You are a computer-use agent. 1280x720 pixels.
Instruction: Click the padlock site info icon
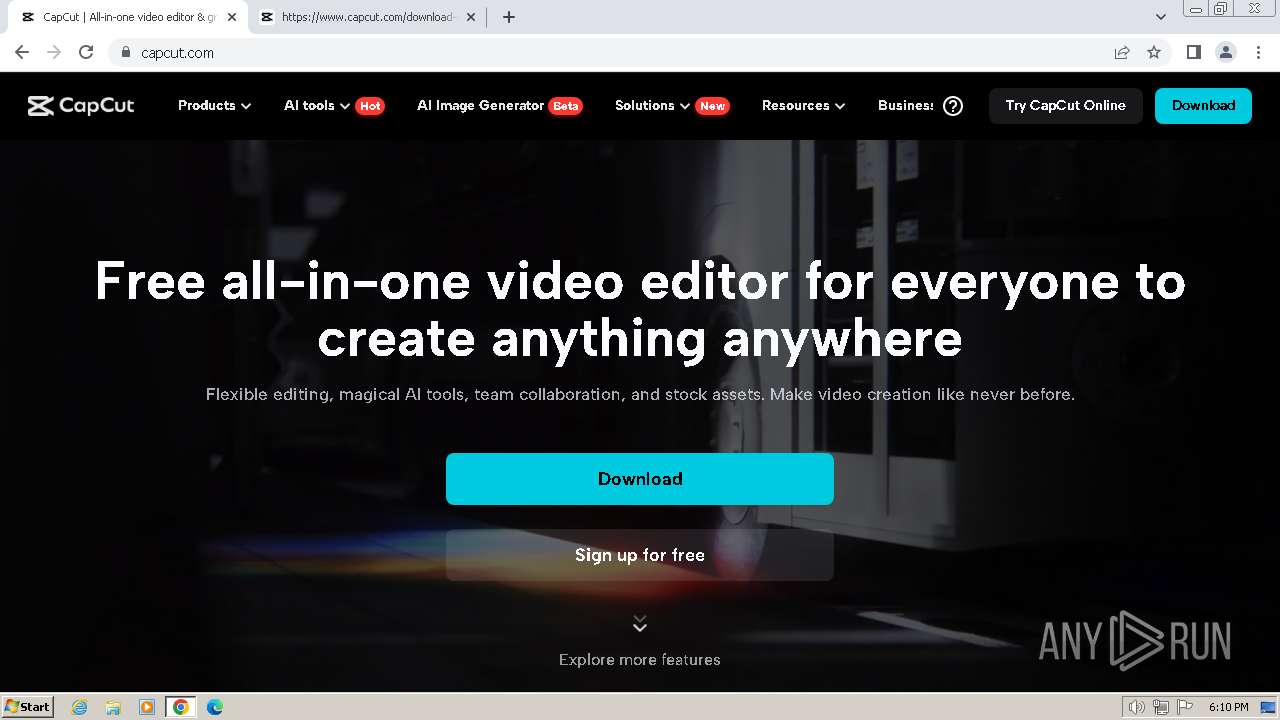[x=125, y=53]
